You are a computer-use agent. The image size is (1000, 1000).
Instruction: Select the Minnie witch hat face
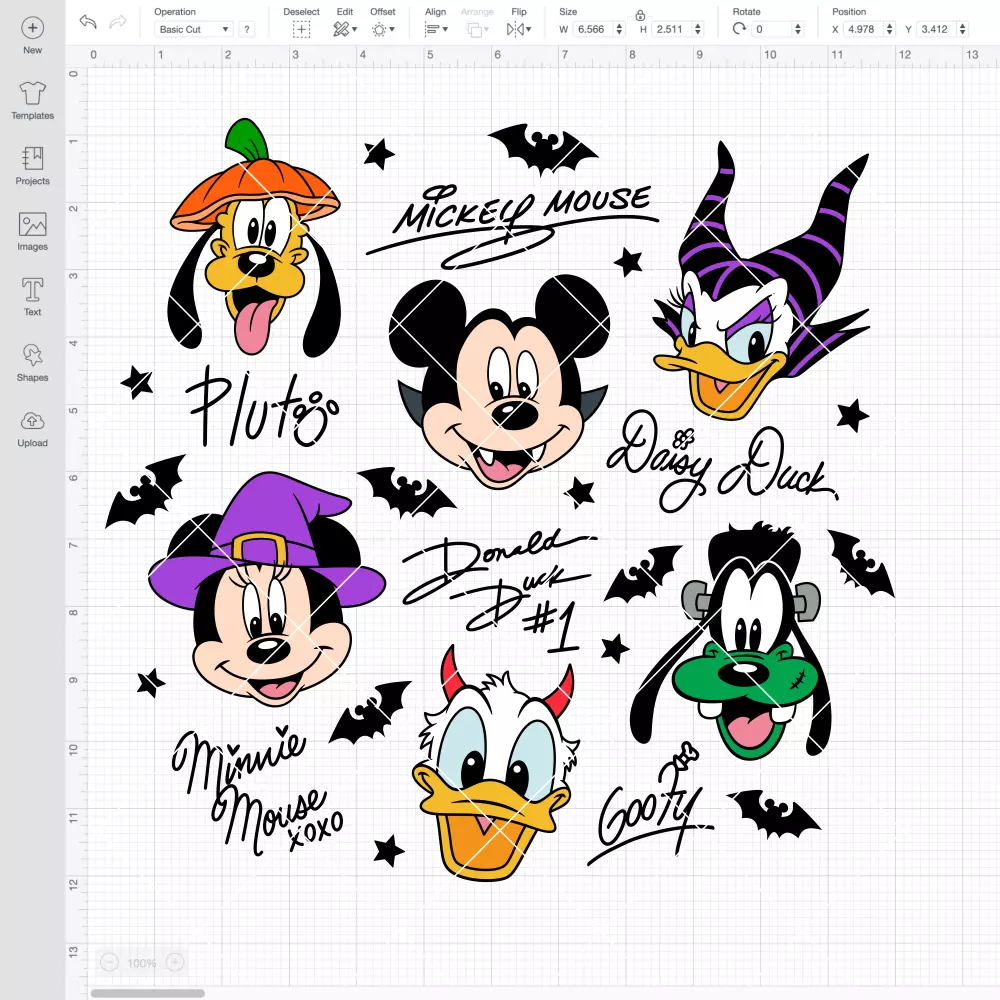tap(267, 589)
